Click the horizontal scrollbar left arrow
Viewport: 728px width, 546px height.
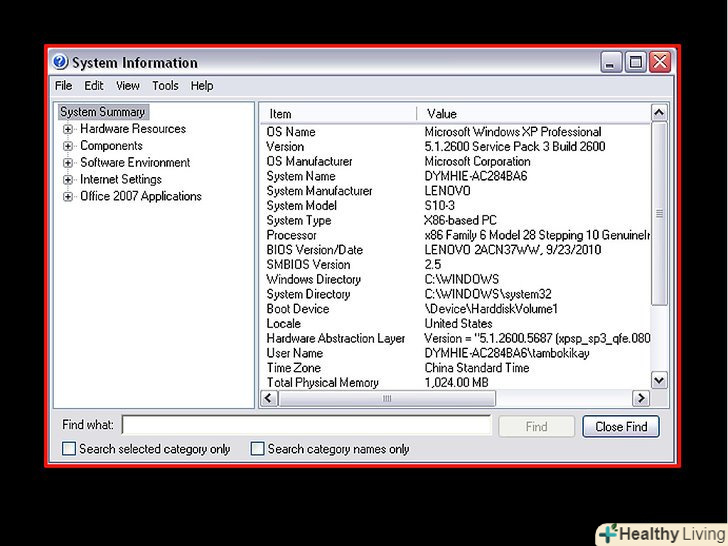click(x=268, y=399)
